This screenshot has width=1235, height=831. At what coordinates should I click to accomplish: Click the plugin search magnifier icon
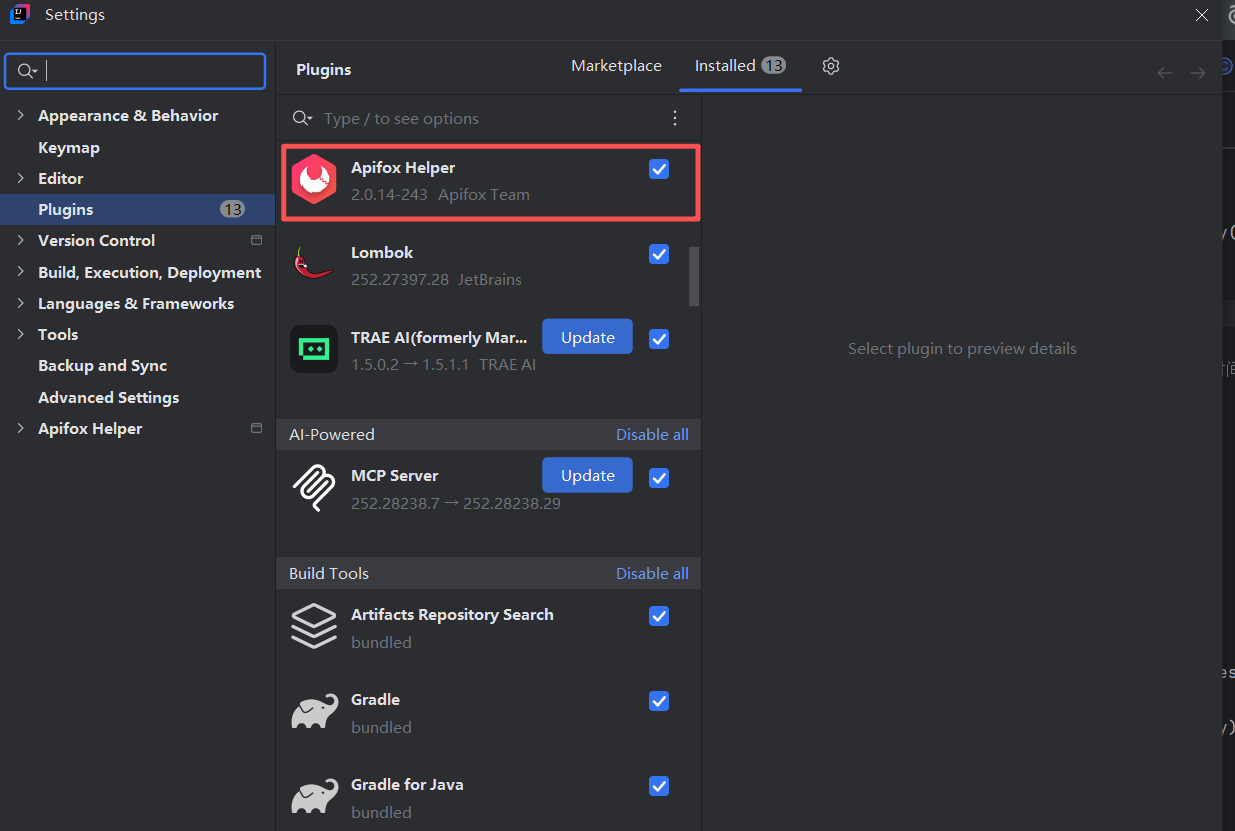[x=301, y=118]
